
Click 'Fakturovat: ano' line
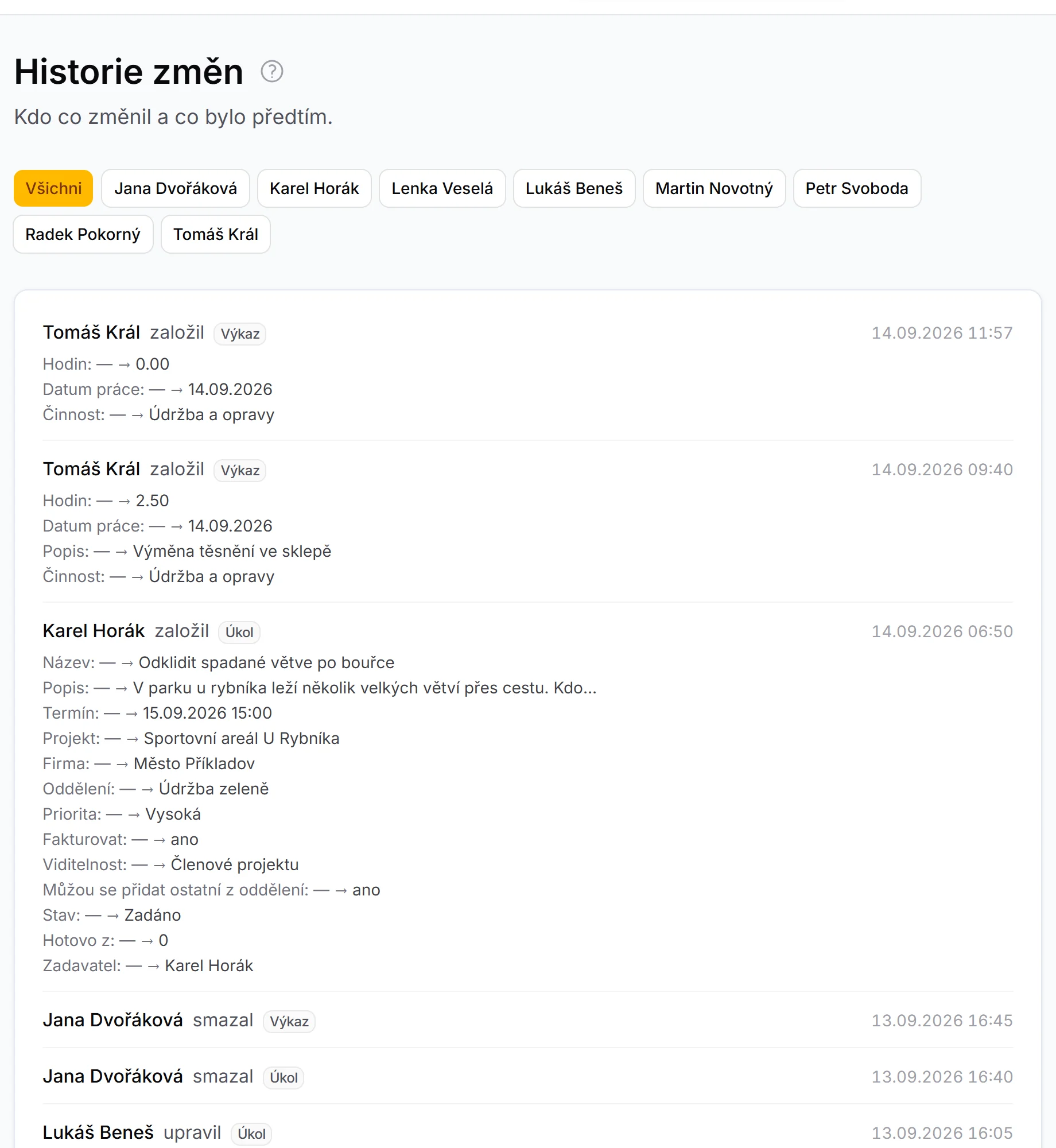[121, 839]
